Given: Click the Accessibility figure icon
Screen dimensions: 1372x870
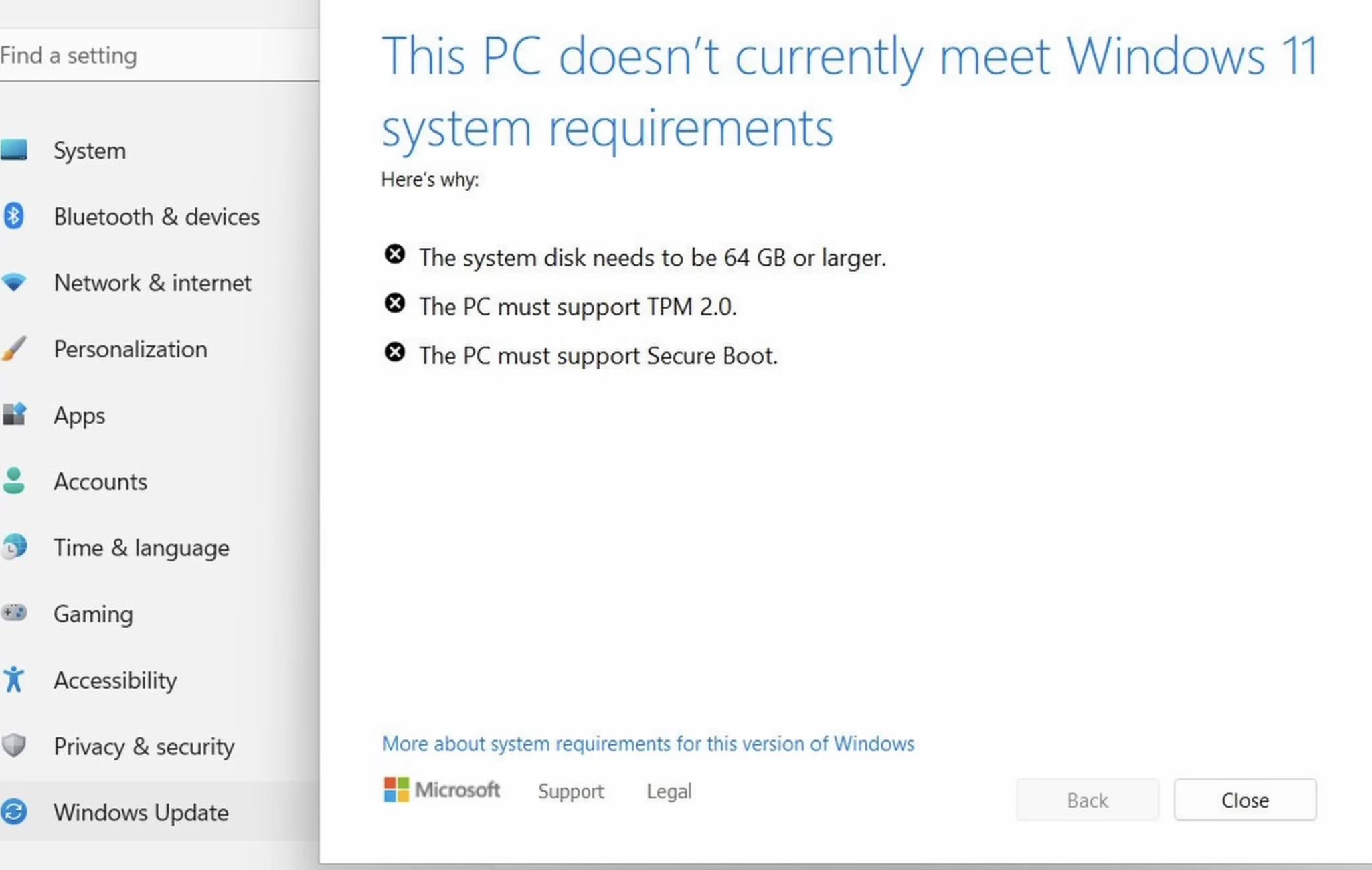Looking at the screenshot, I should [x=14, y=680].
